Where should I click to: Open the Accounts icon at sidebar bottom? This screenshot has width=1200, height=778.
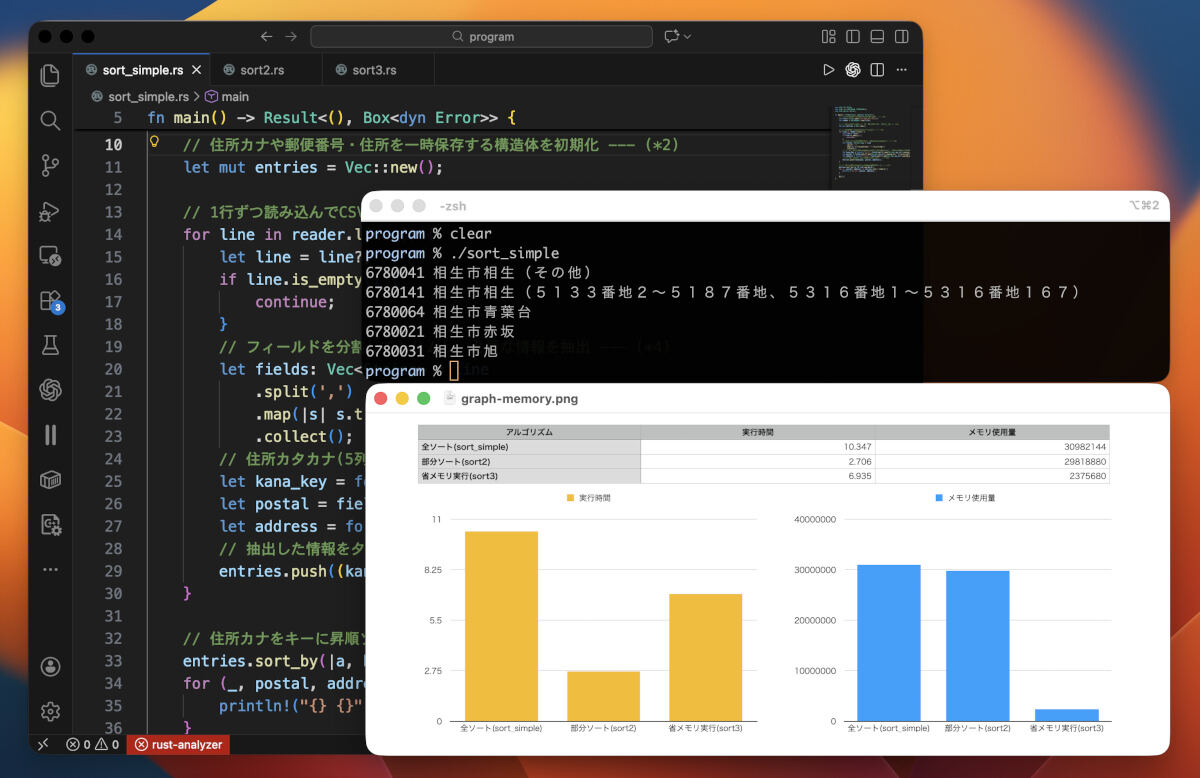50,666
